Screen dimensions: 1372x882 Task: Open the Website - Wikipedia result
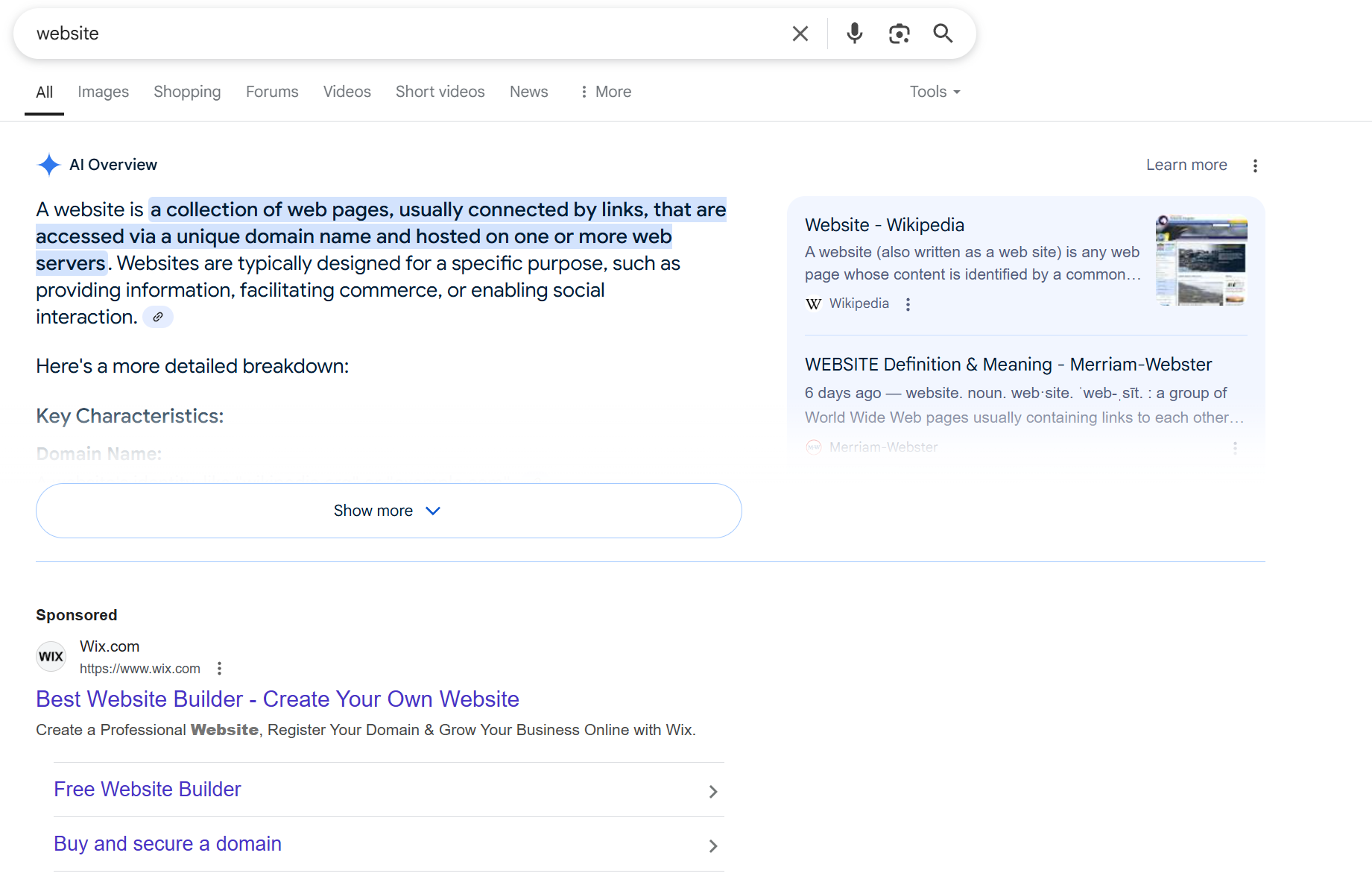click(884, 224)
